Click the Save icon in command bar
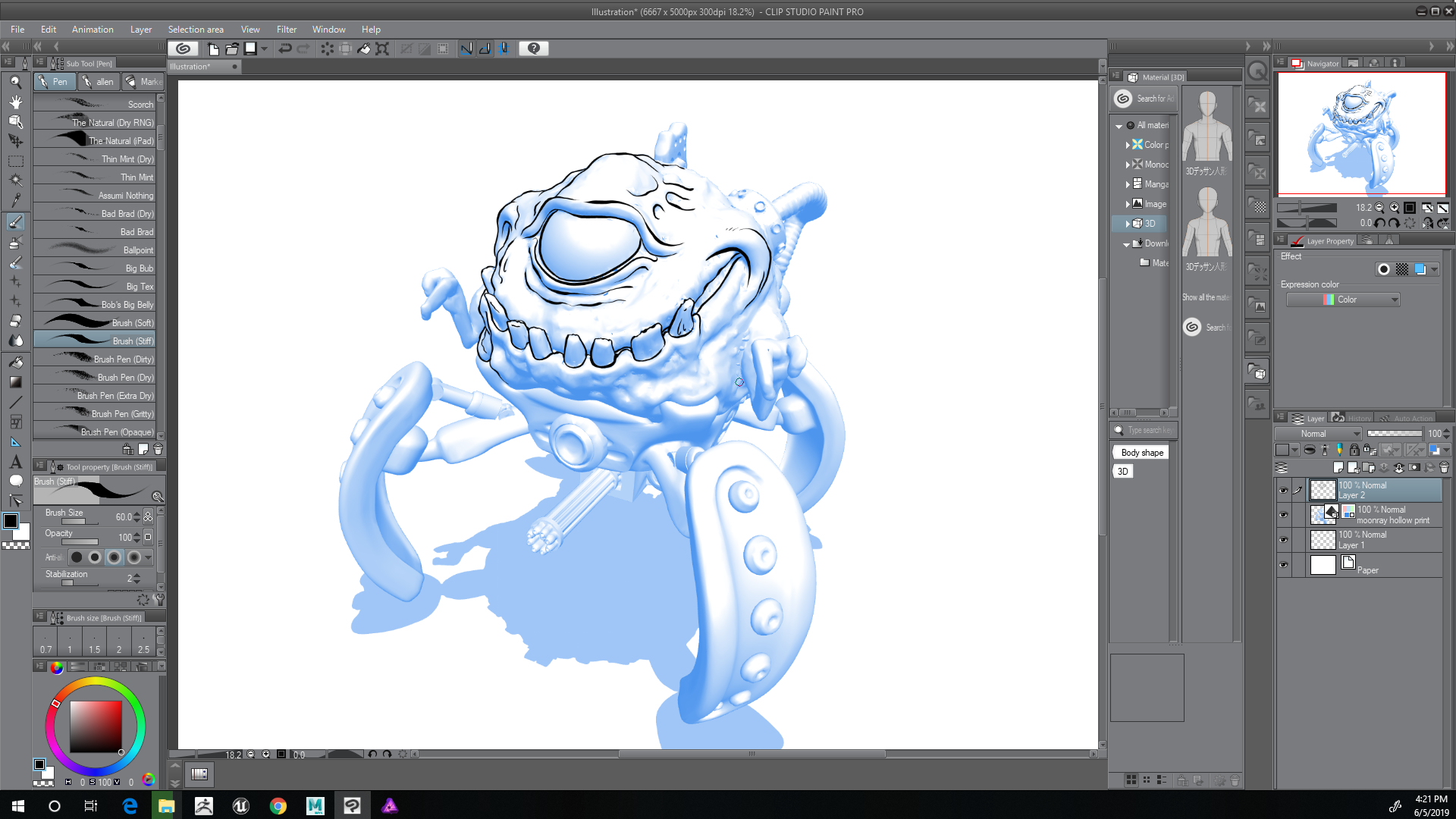 pyautogui.click(x=250, y=49)
